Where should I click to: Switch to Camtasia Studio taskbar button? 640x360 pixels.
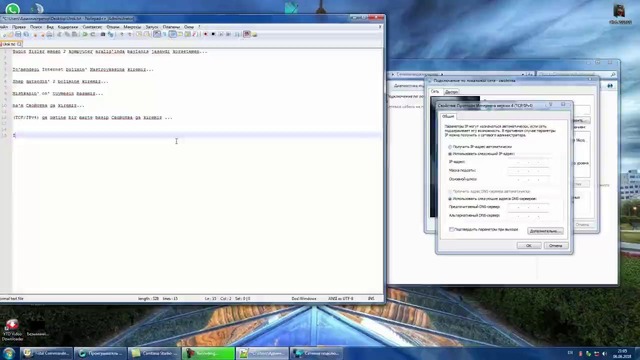click(x=154, y=353)
